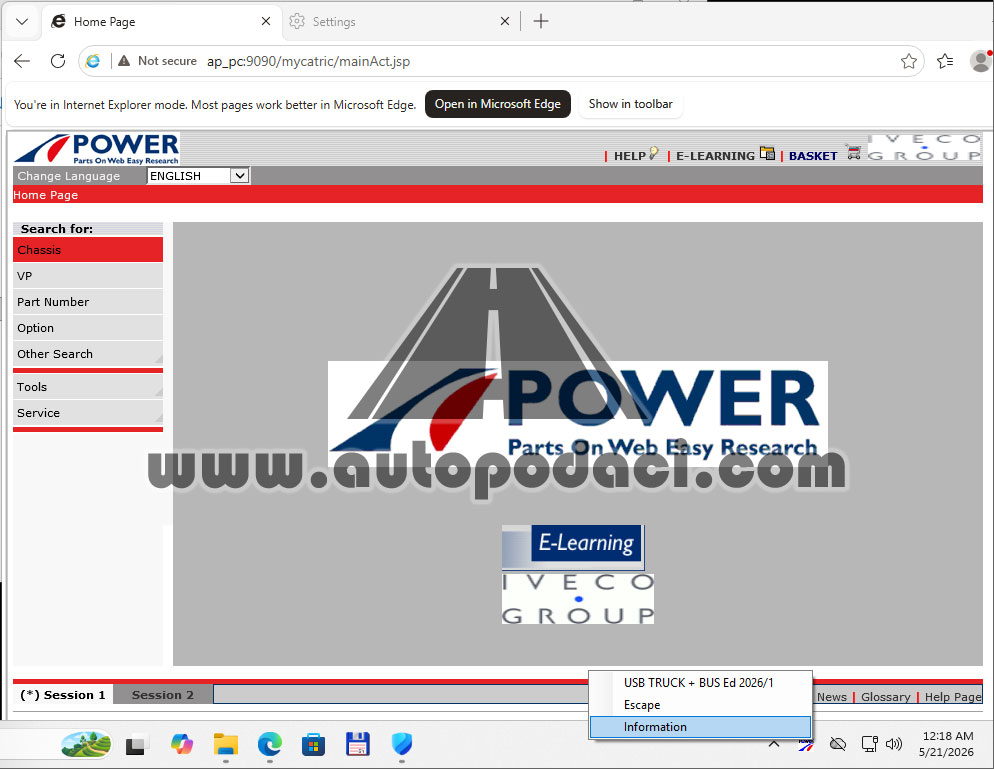Open Microsoft Edge from the taskbar

pos(270,744)
